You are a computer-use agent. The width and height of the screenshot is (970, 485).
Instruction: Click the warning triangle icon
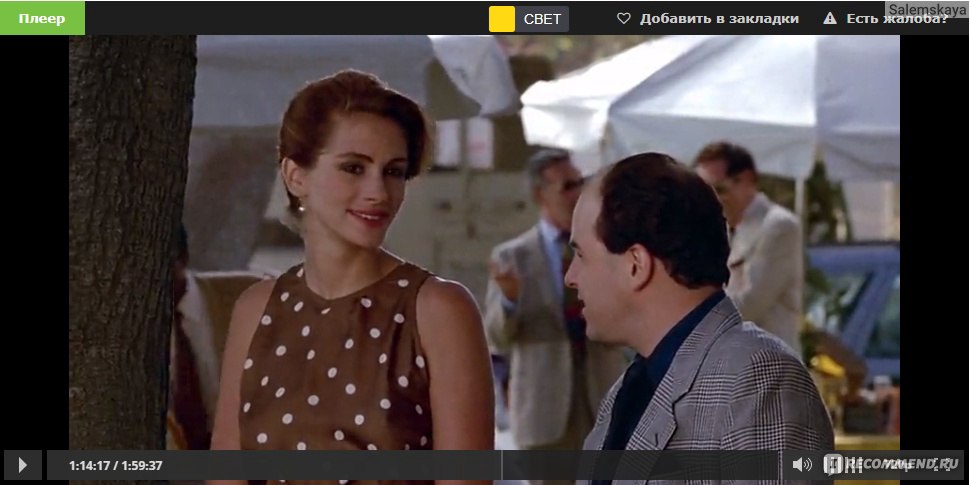[x=830, y=19]
